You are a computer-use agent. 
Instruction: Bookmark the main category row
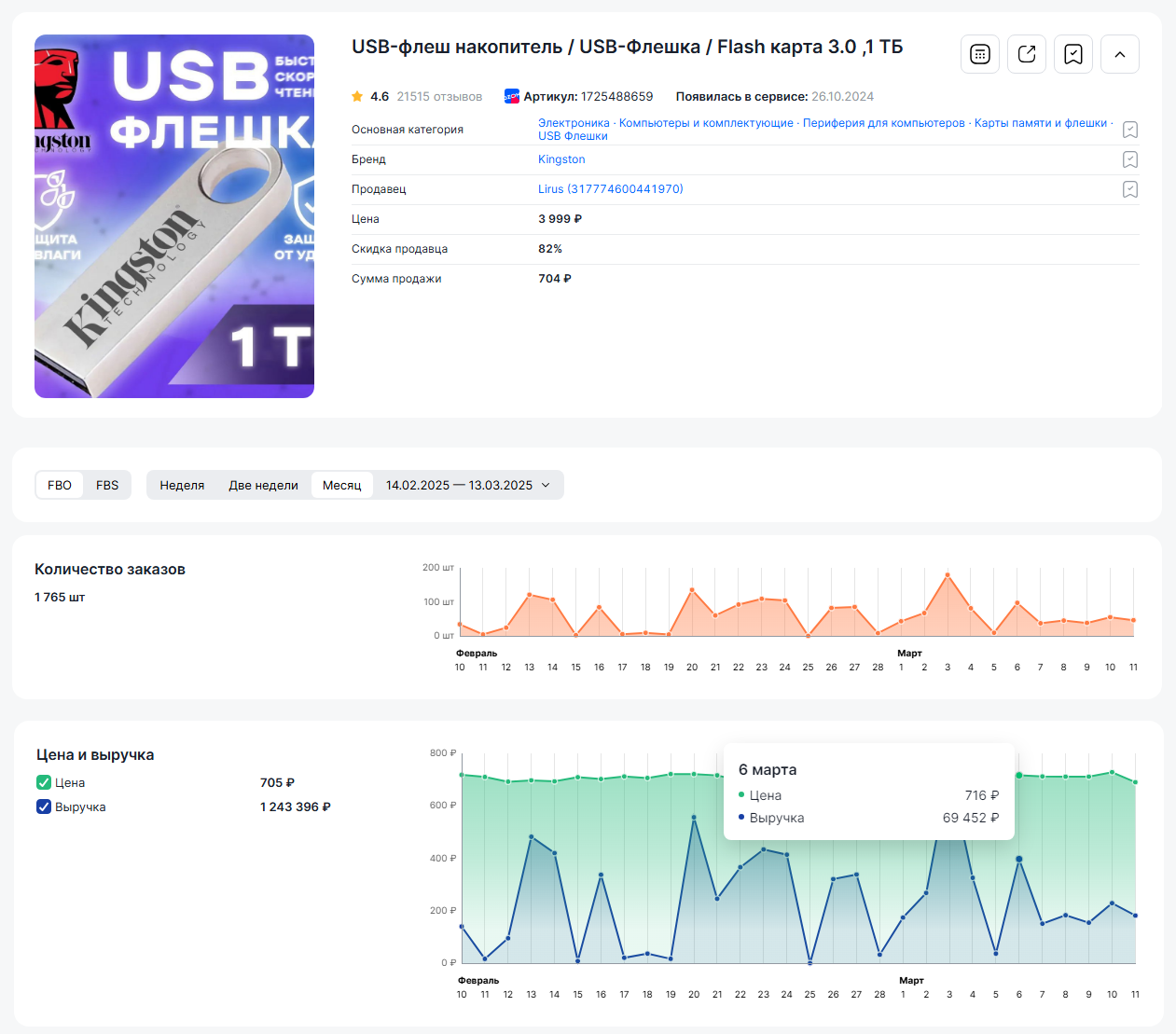tap(1129, 130)
